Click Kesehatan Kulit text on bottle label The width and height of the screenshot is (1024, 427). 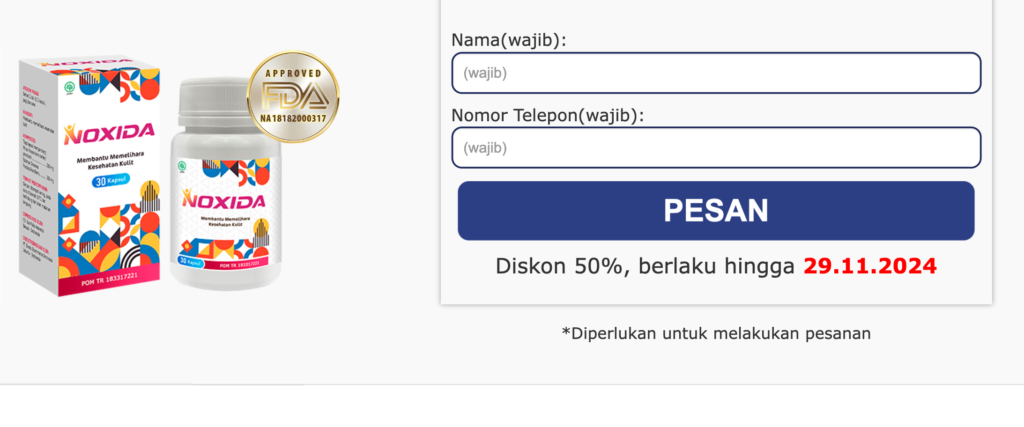222,226
